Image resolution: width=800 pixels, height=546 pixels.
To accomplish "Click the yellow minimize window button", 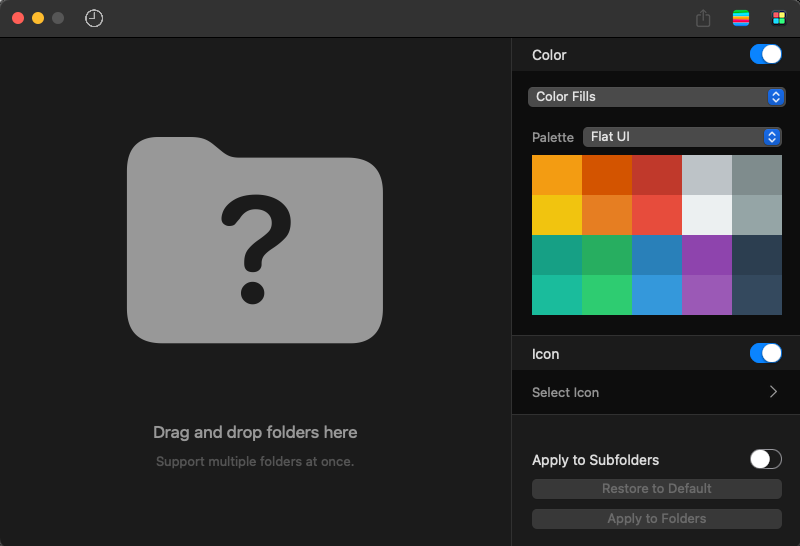I will (38, 18).
